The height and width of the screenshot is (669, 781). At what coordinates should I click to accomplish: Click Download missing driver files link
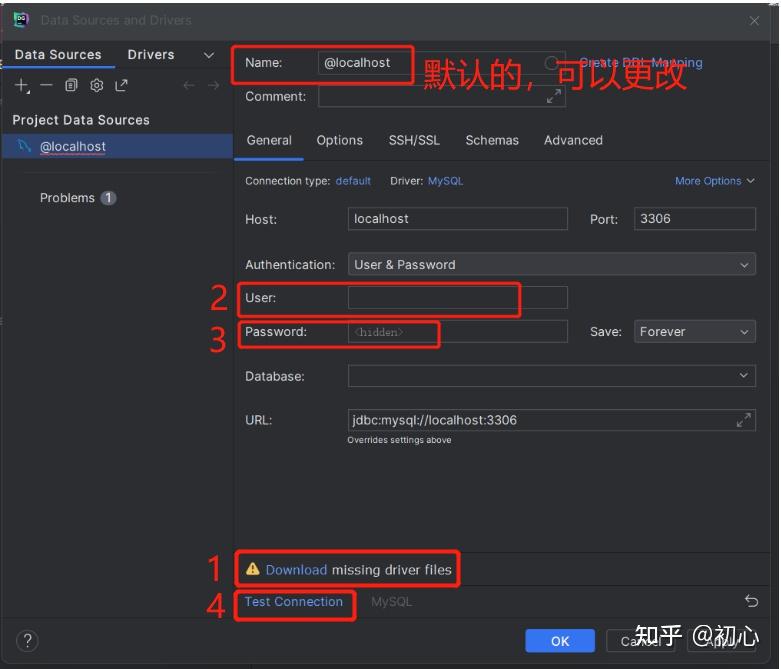[x=296, y=570]
